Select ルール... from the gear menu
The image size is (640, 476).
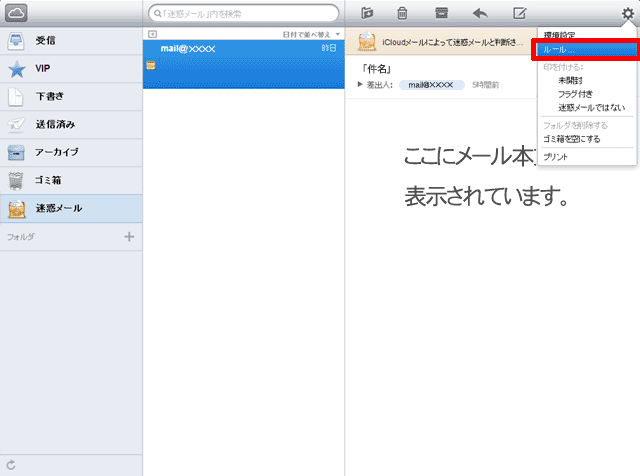coord(585,49)
